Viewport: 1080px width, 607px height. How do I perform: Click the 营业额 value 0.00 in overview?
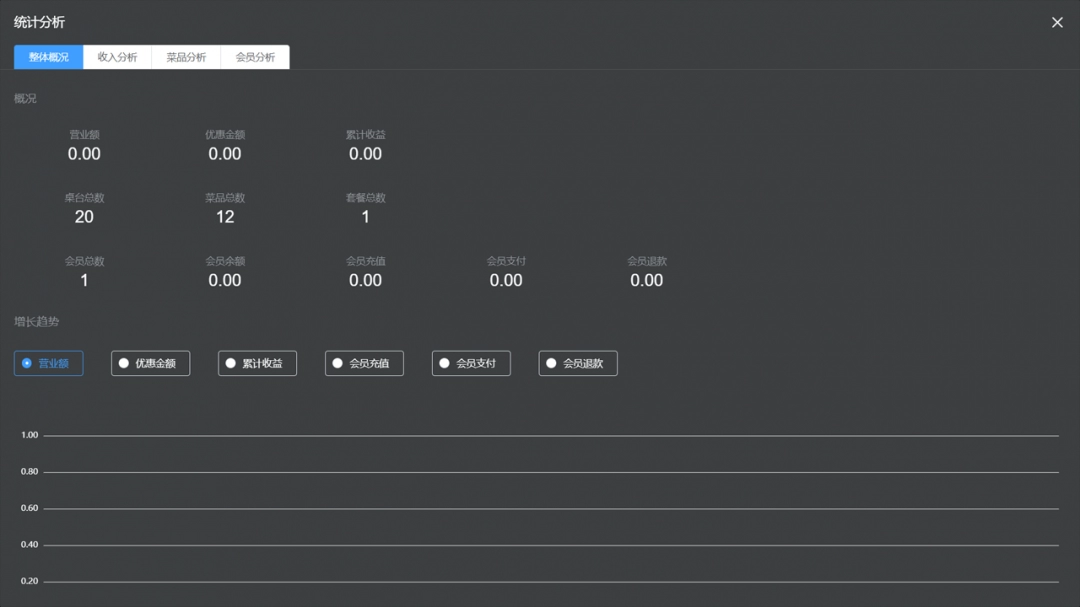pos(84,154)
